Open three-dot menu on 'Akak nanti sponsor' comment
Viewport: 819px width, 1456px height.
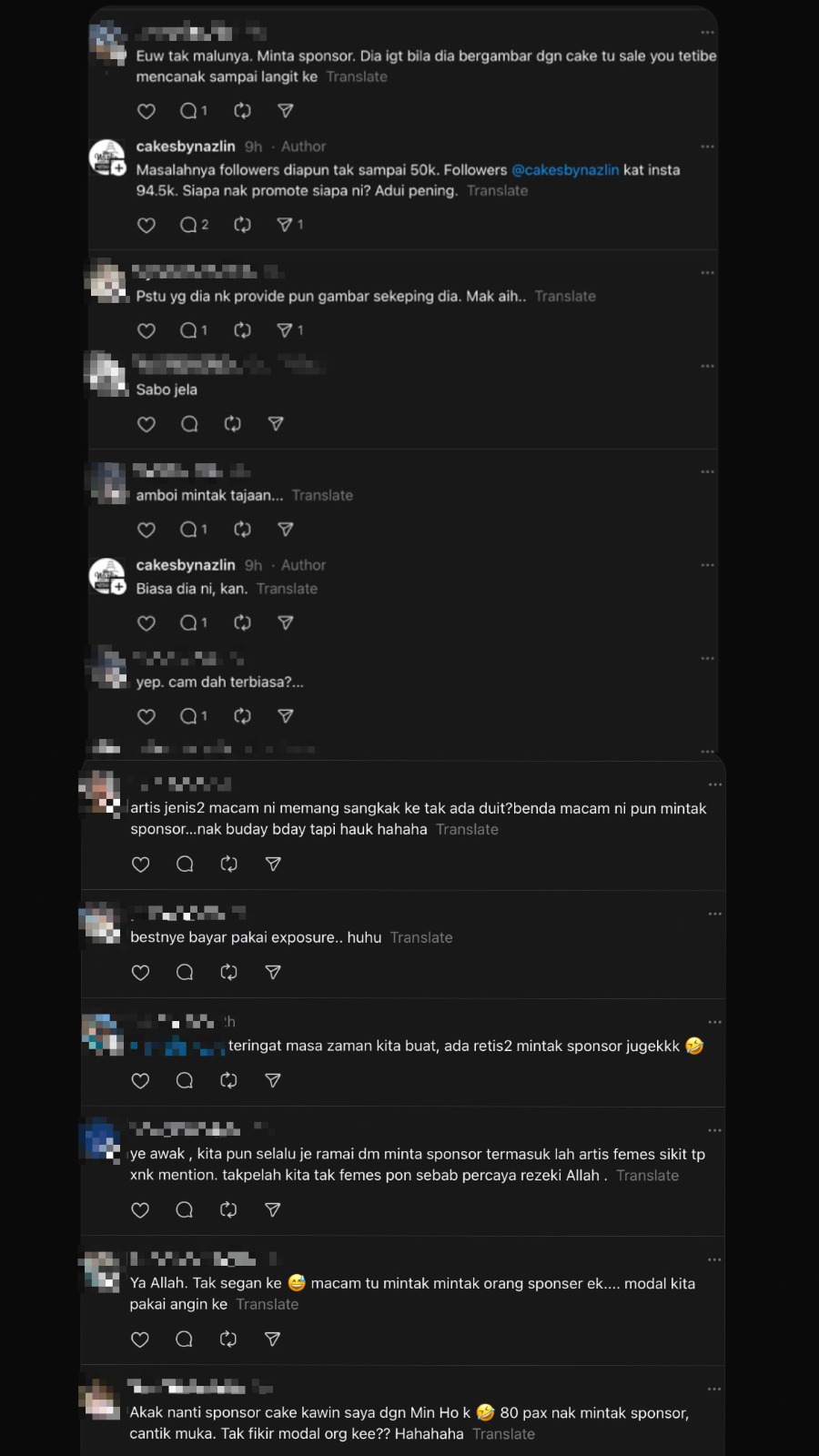click(x=714, y=1389)
